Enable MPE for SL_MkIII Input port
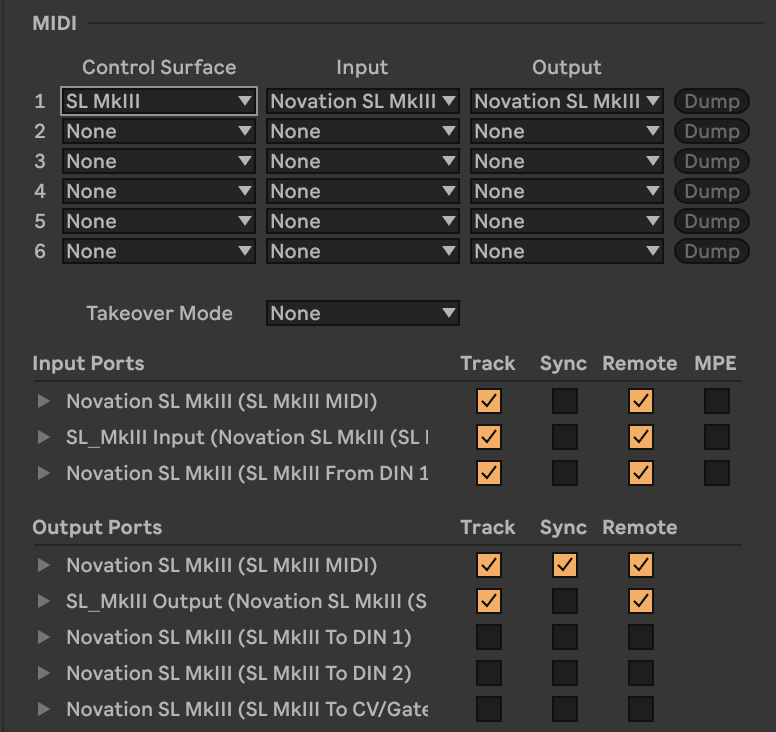The image size is (776, 732). [x=717, y=437]
